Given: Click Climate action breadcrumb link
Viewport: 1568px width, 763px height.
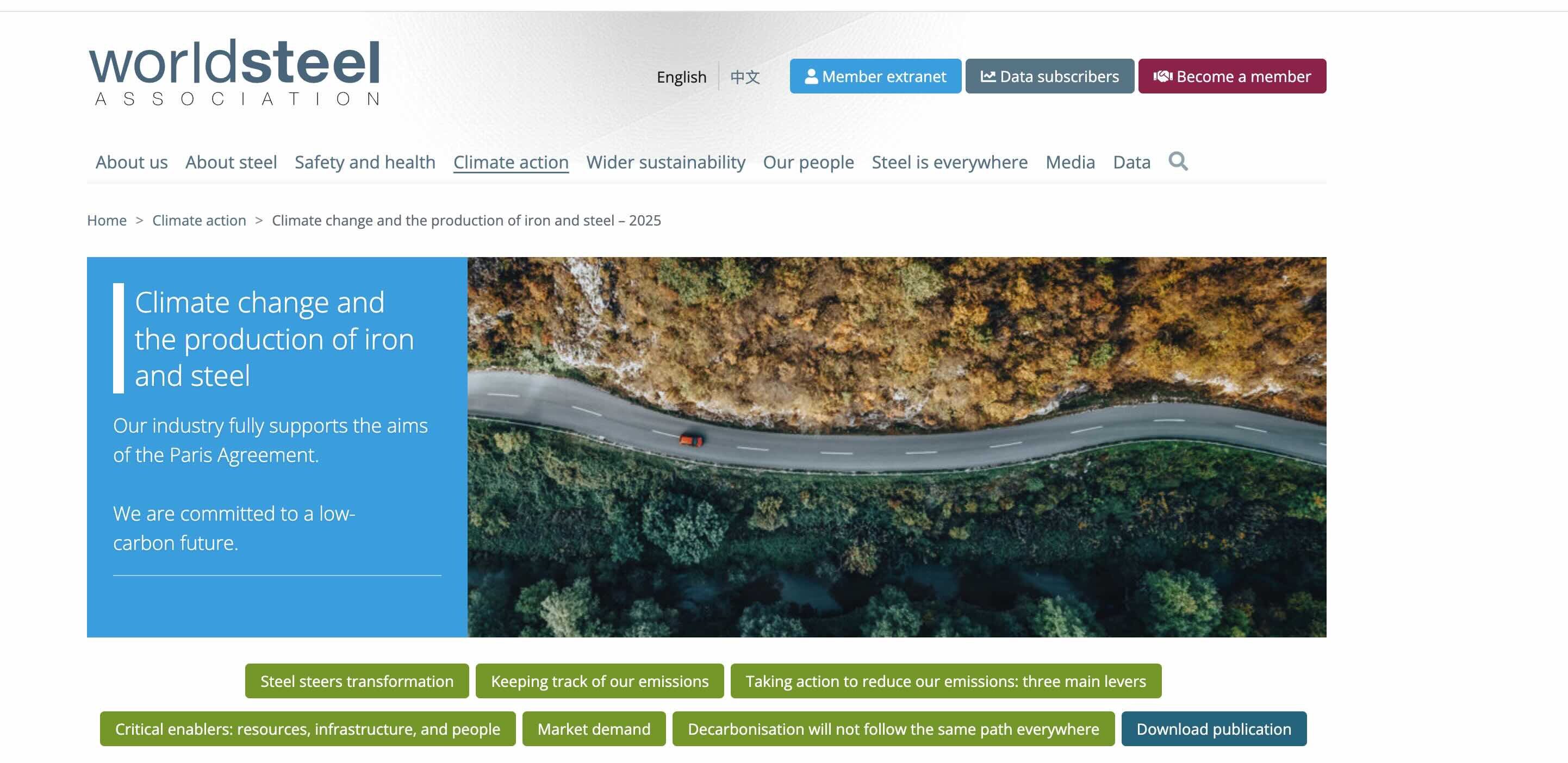Looking at the screenshot, I should tap(199, 220).
